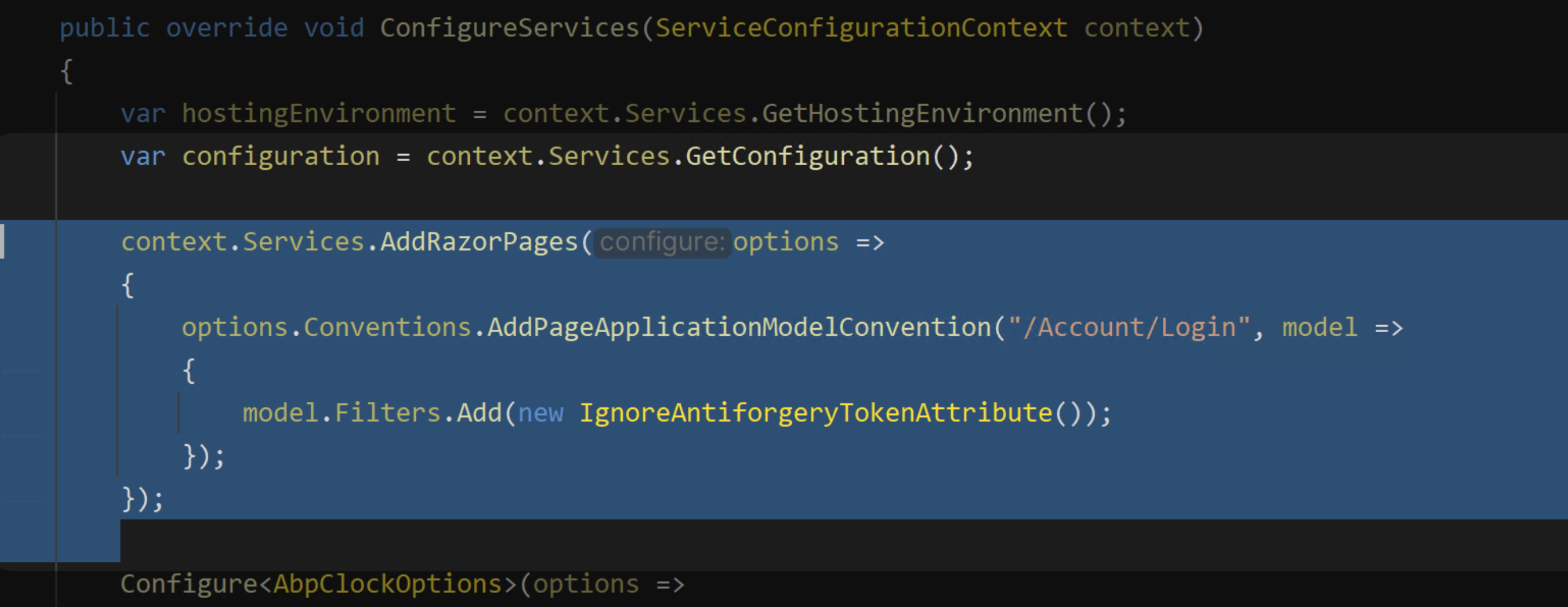Screen dimensions: 1568x607
Task: Click the void return type
Action: click(334, 28)
